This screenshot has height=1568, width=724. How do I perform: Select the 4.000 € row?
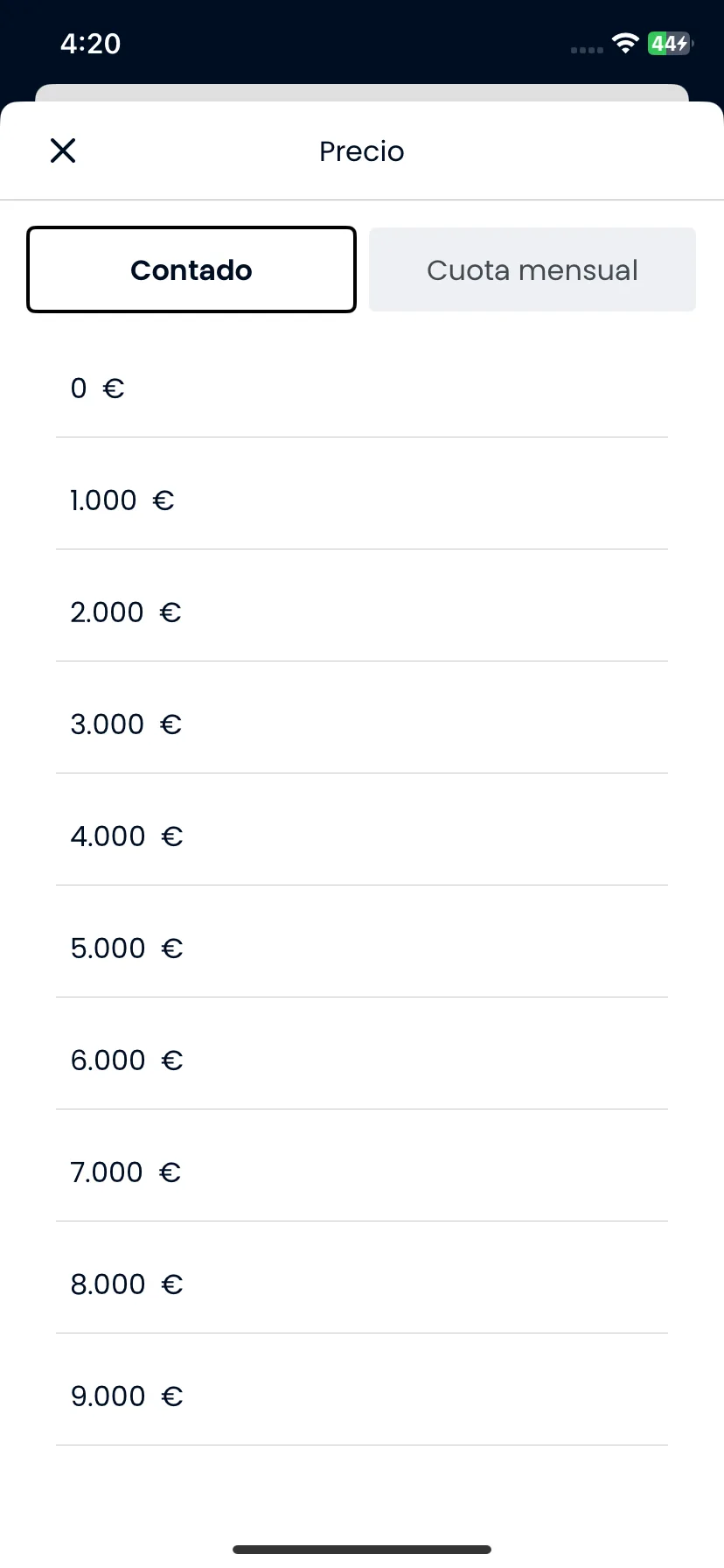point(362,836)
